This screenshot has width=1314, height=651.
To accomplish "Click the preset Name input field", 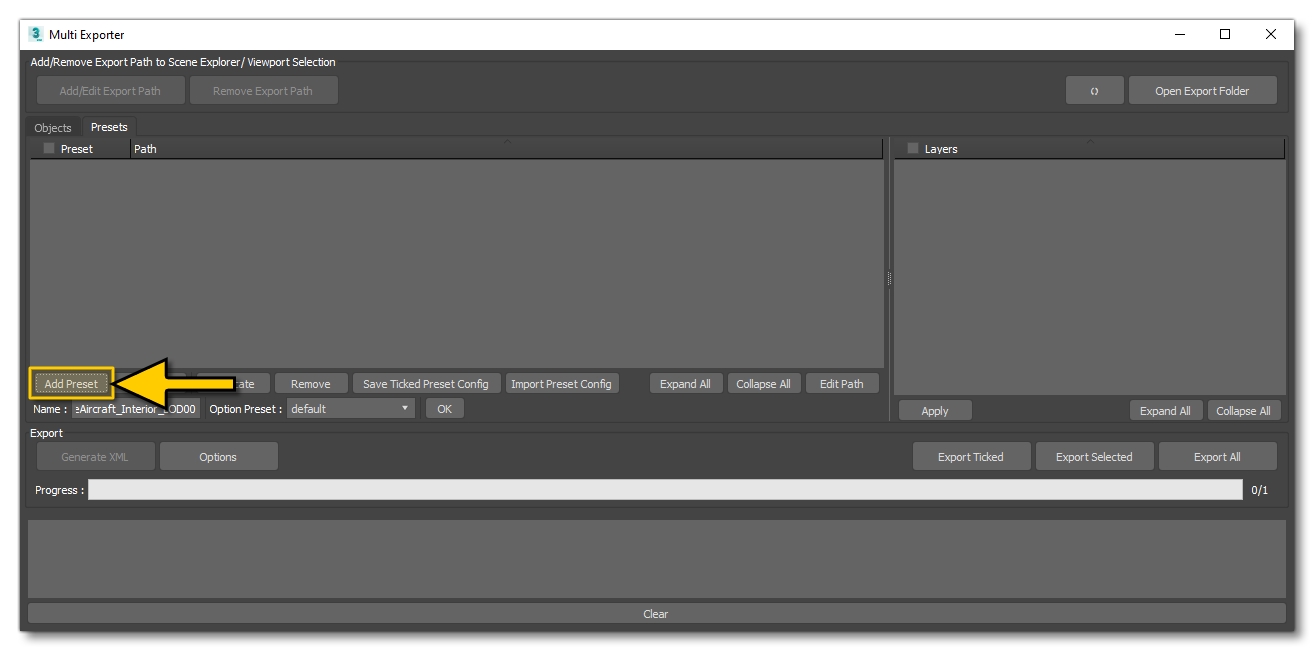I will coord(135,407).
